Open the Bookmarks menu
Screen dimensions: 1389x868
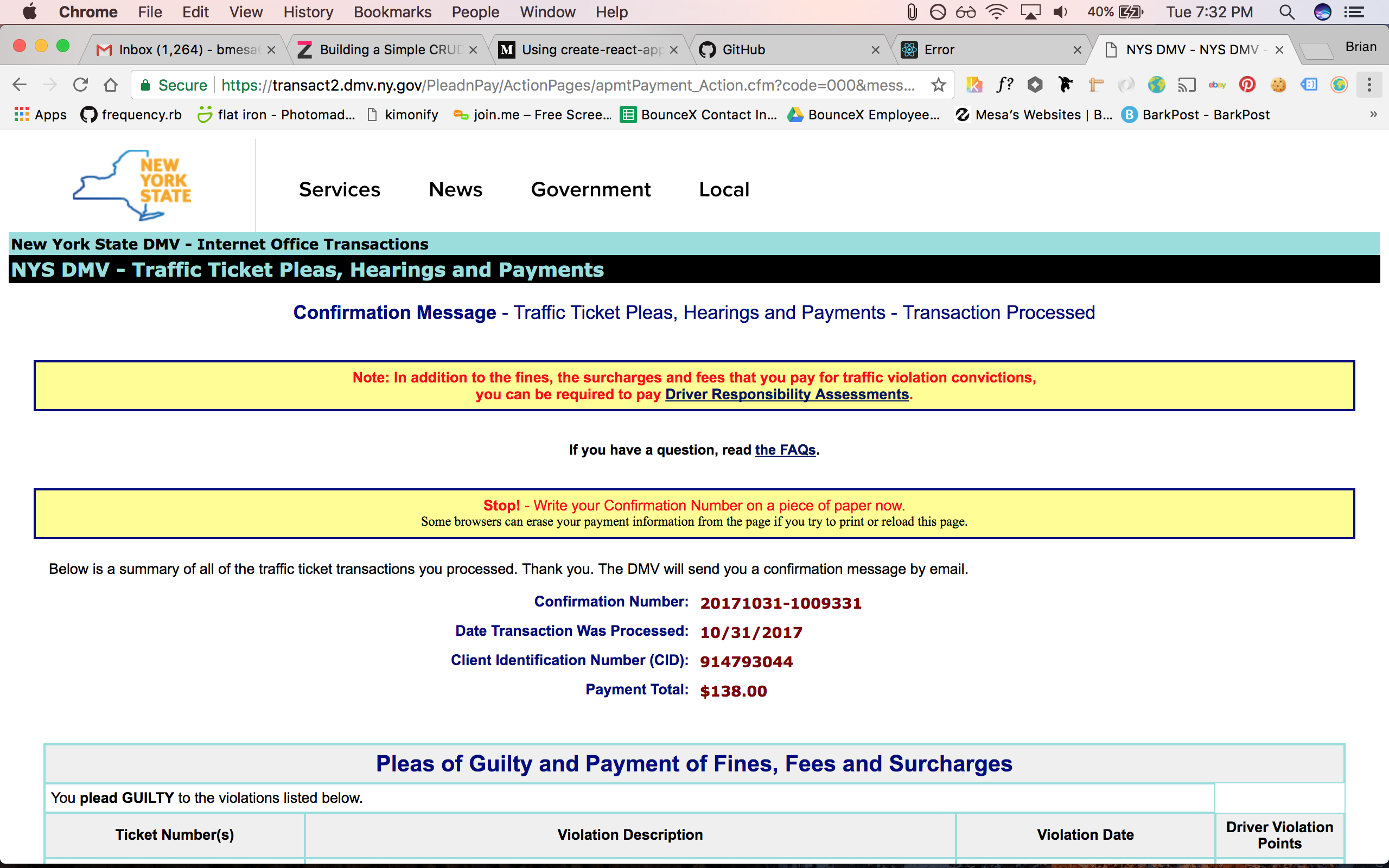pyautogui.click(x=392, y=12)
